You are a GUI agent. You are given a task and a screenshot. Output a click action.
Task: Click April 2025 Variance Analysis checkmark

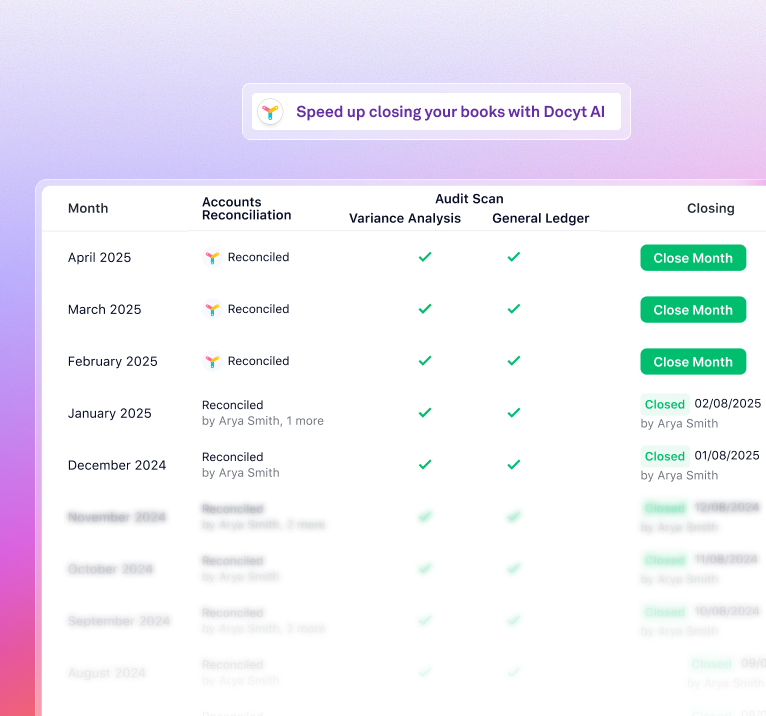[425, 257]
